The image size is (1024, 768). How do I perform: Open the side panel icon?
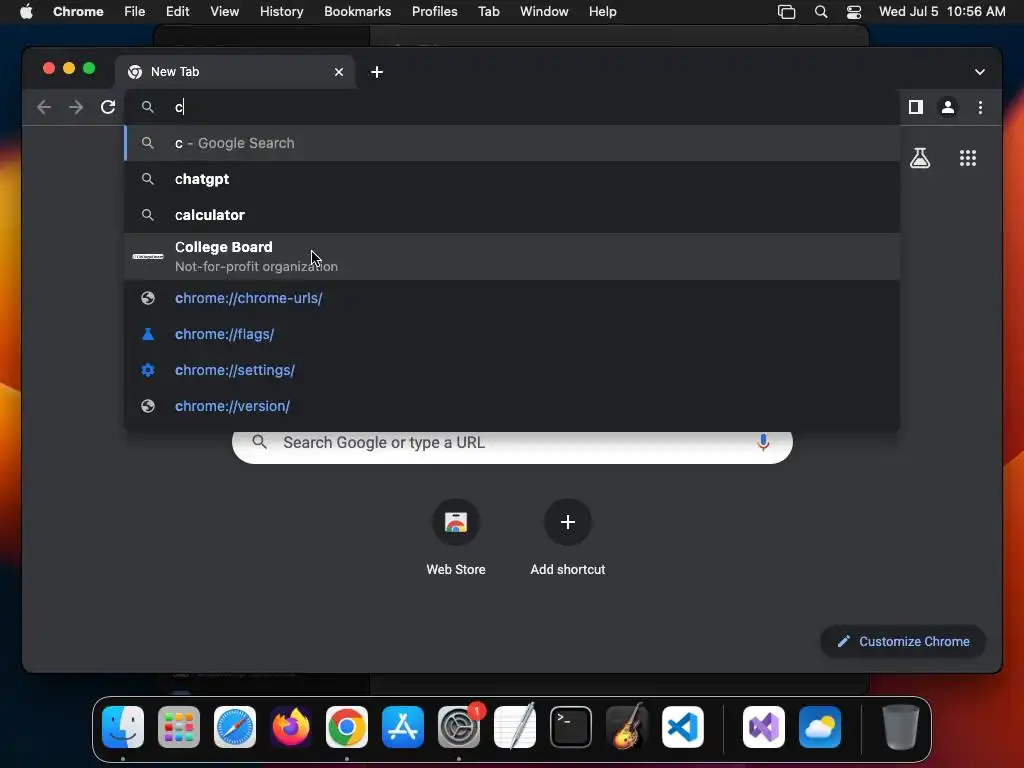916,107
